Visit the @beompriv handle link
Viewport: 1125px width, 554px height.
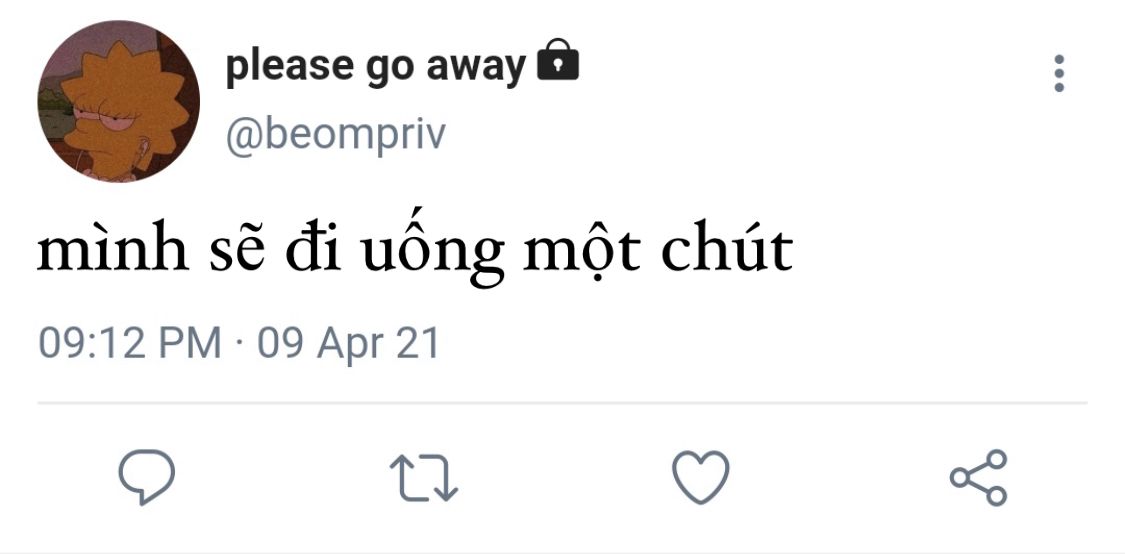(336, 134)
